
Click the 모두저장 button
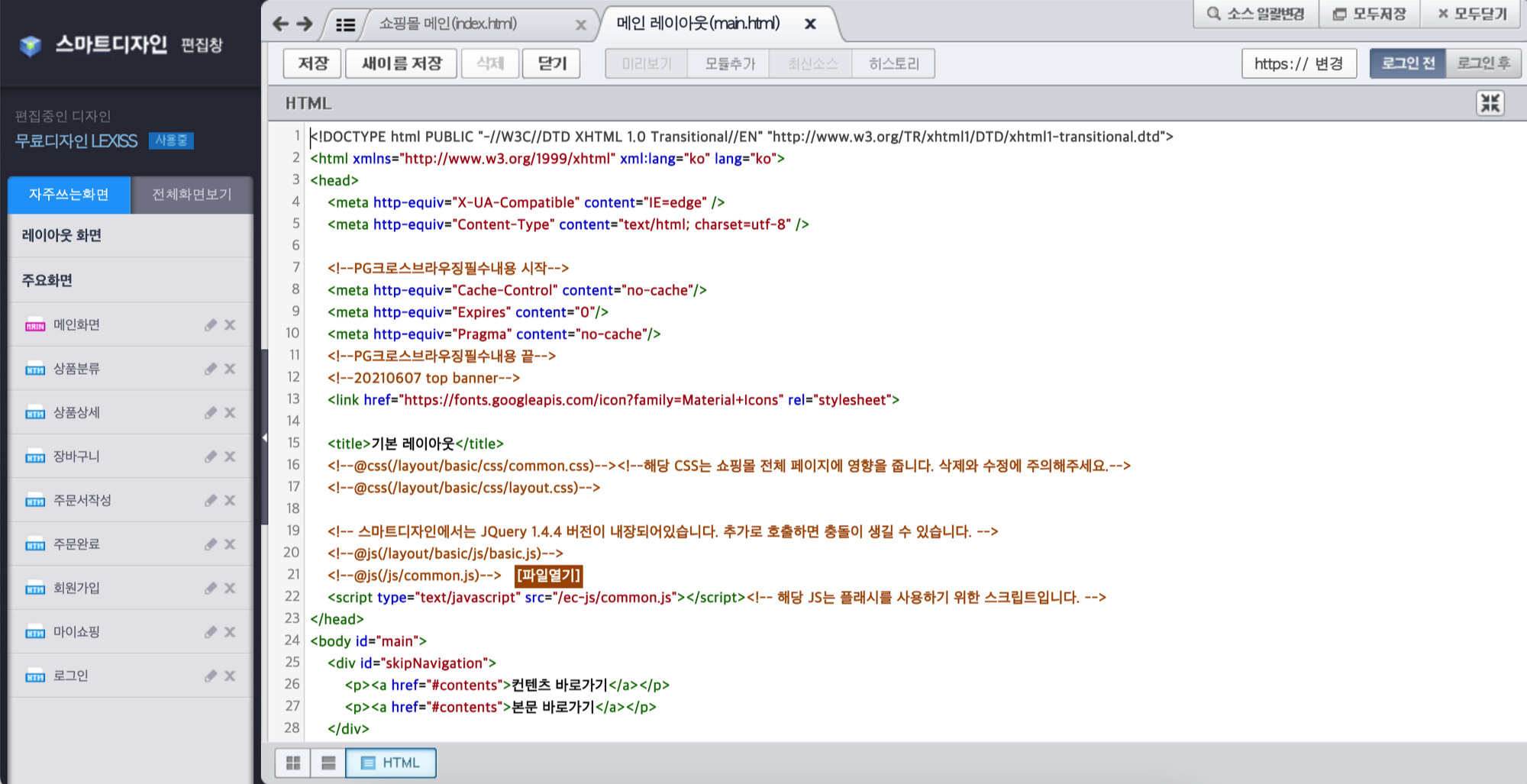[x=1370, y=14]
